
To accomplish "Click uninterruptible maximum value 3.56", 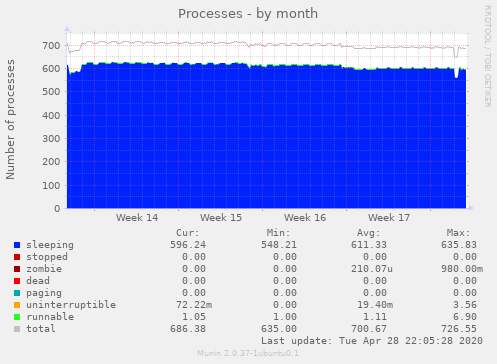I will click(465, 305).
